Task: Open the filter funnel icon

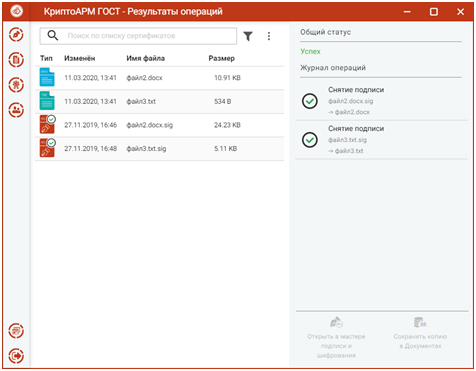Action: coord(248,36)
